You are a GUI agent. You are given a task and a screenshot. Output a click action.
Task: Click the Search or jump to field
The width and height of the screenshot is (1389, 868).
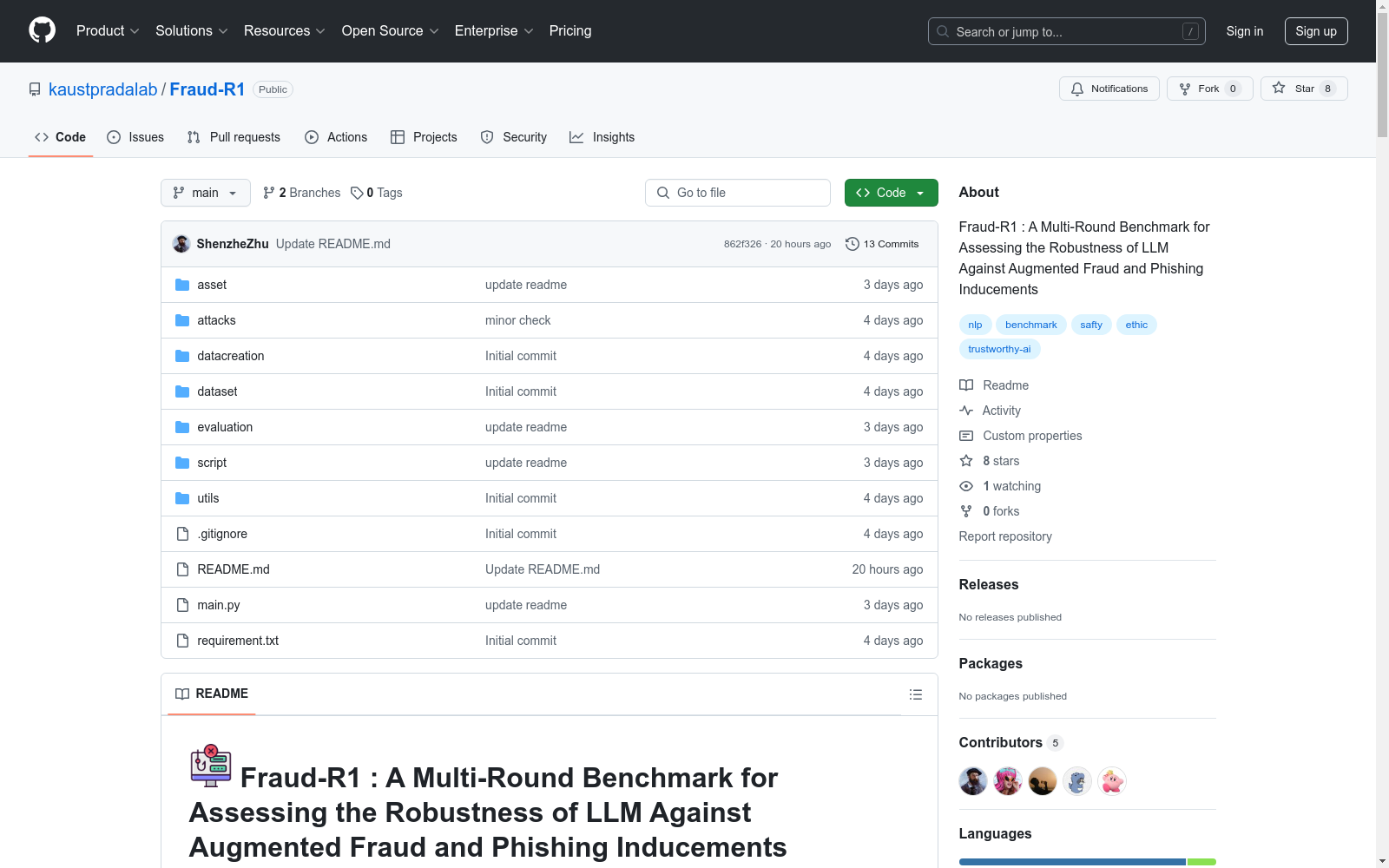(1067, 31)
